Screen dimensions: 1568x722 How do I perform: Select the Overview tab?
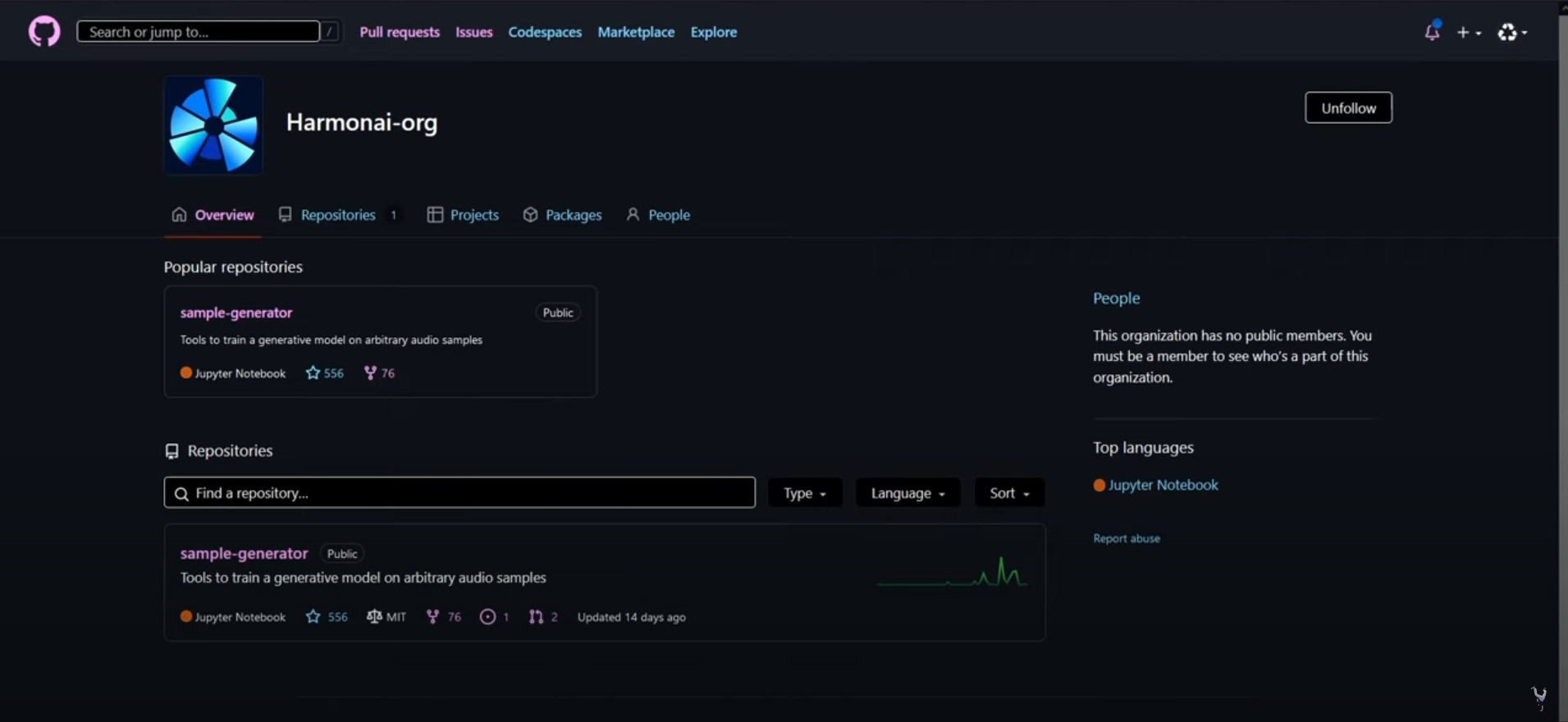213,215
